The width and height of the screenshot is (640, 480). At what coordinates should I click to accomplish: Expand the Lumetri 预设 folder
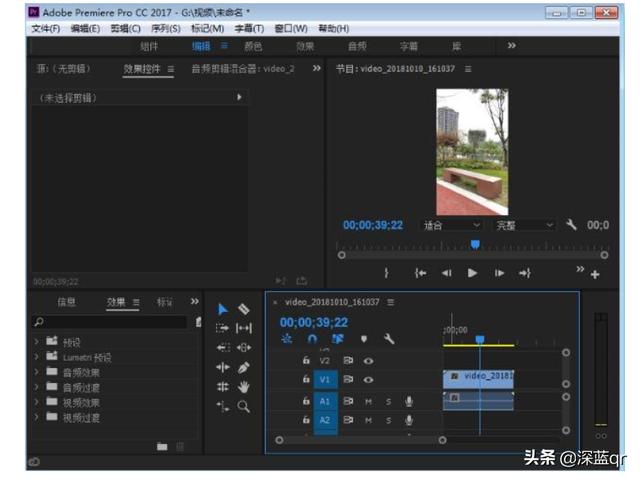click(37, 357)
